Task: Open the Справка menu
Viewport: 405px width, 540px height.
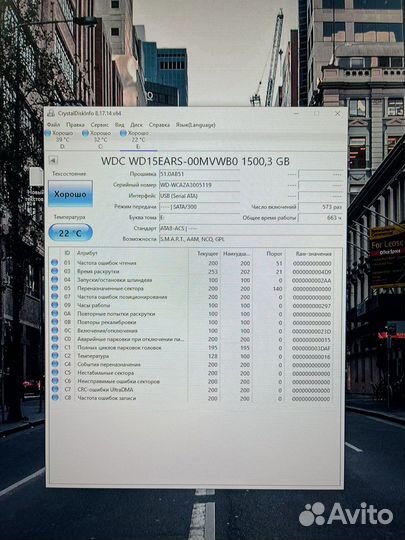Action: [x=159, y=125]
